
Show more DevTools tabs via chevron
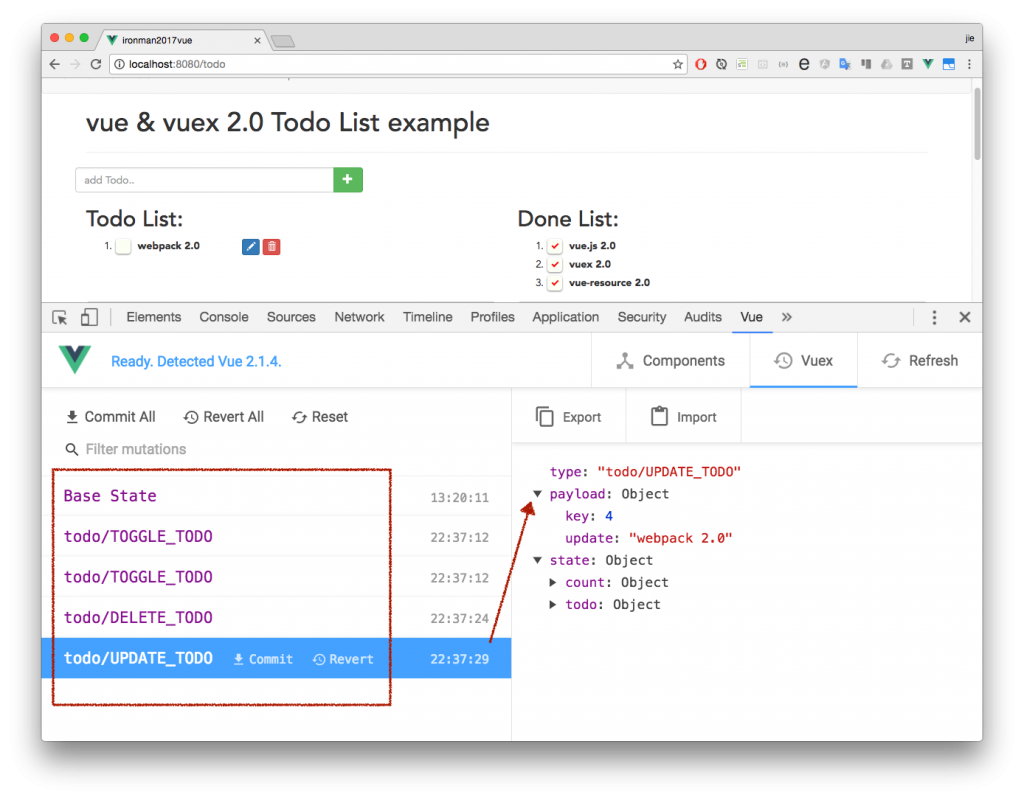(786, 317)
